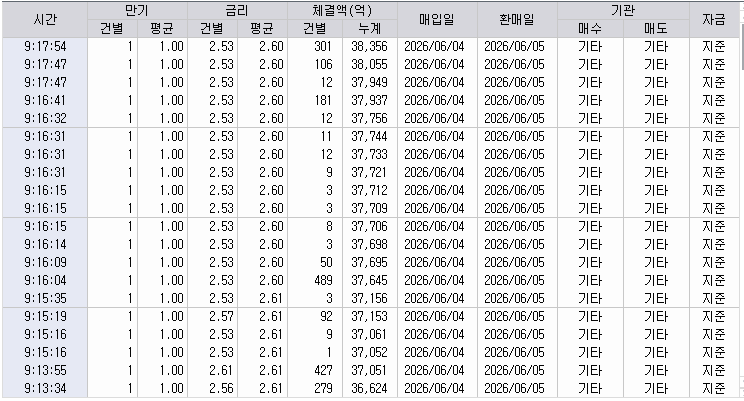Click cumulative amount 37,709

370,208
